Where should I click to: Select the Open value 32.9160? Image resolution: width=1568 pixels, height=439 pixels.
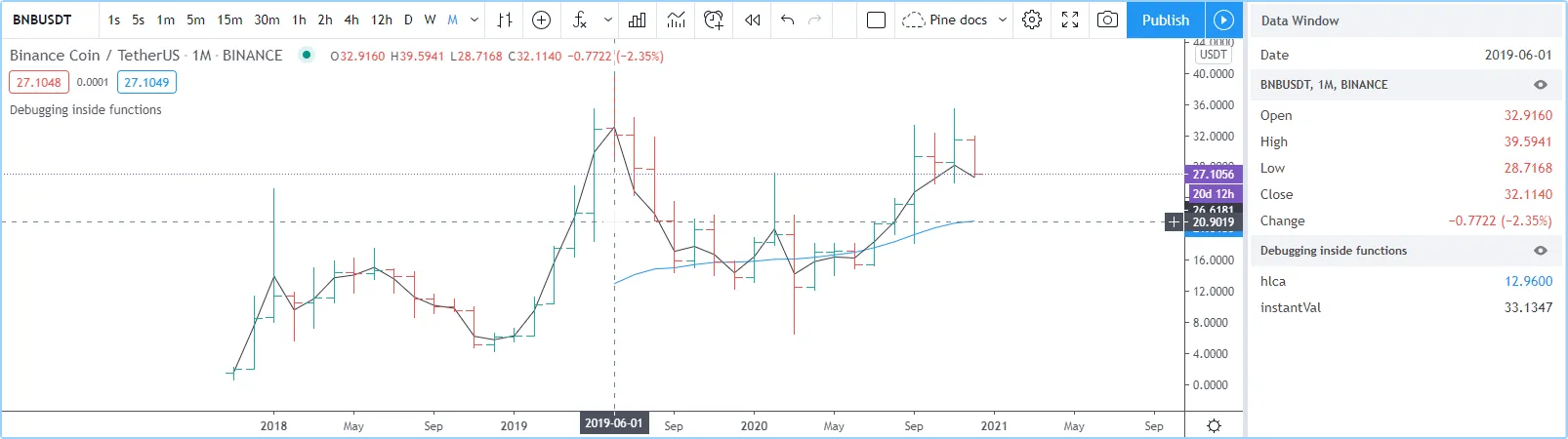1527,115
